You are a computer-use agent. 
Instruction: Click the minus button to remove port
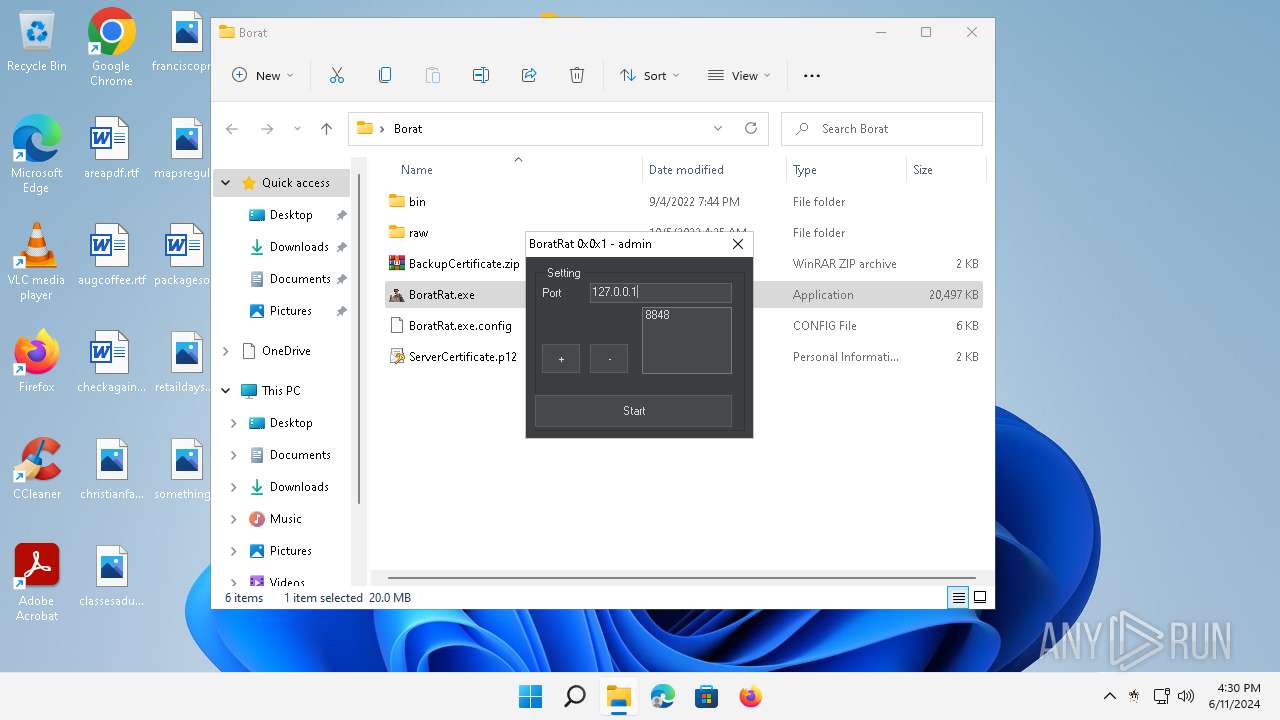609,359
